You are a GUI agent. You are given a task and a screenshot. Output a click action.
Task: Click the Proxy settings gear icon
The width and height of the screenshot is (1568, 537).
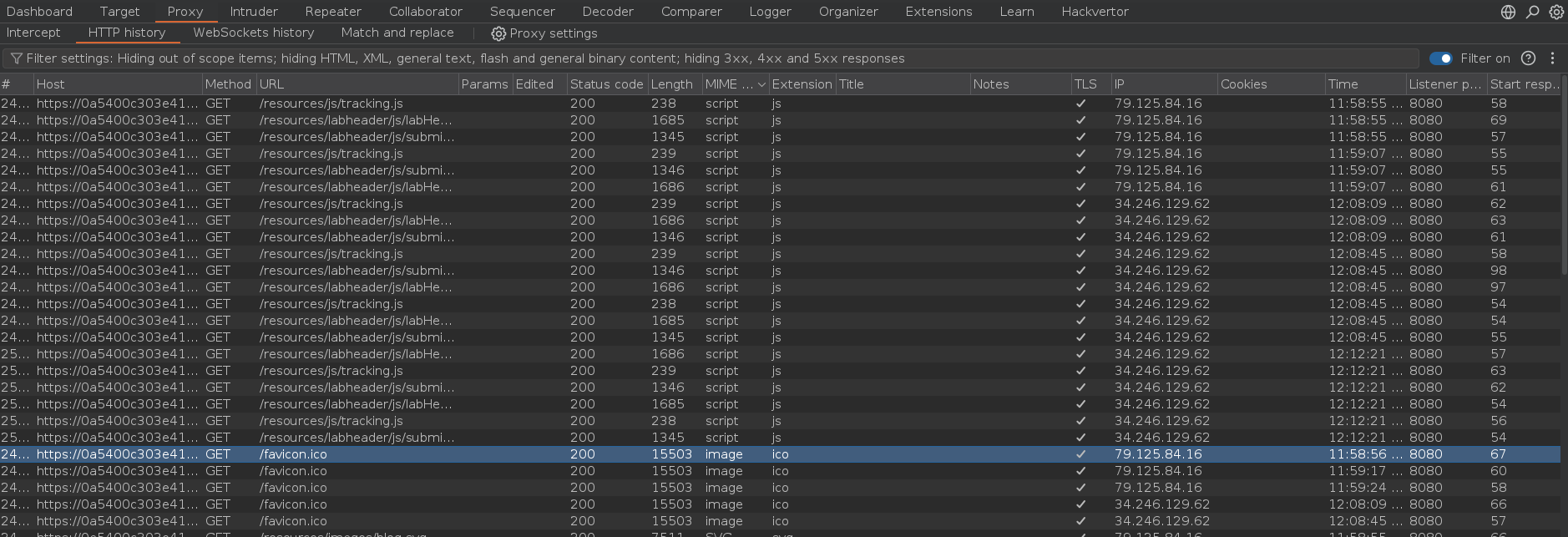point(498,33)
